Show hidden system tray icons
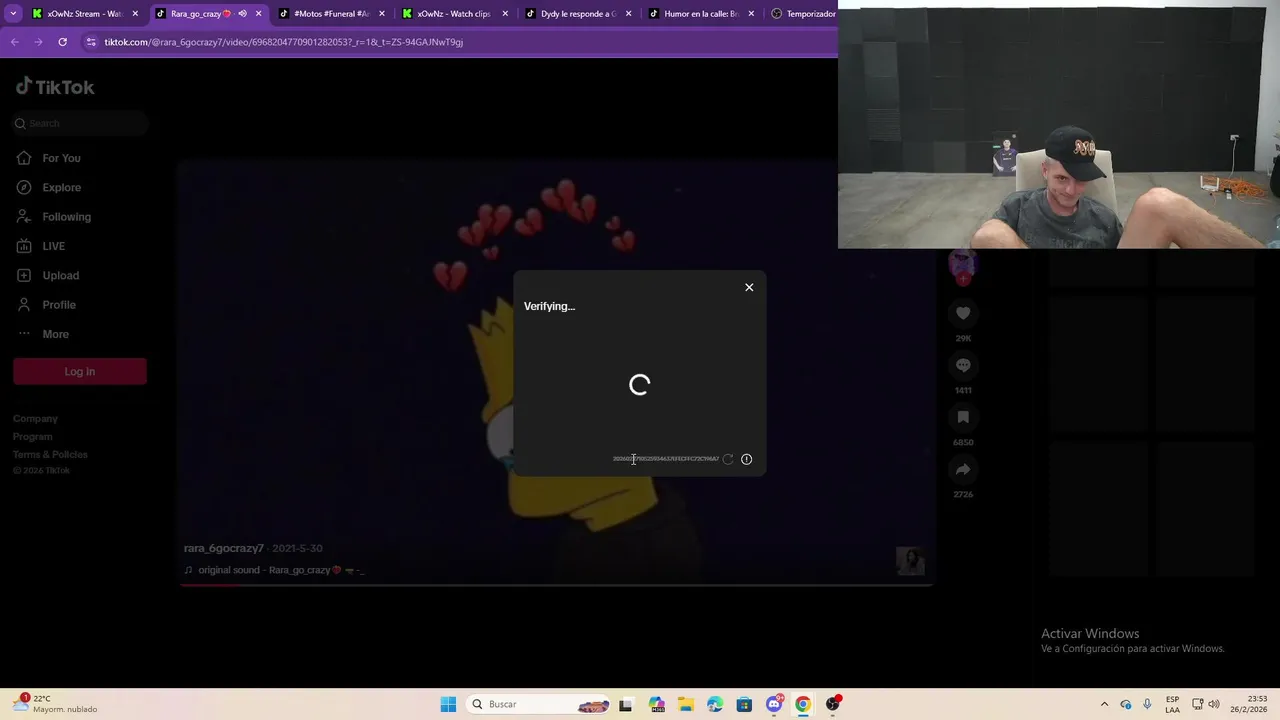This screenshot has height=720, width=1280. 1104,704
